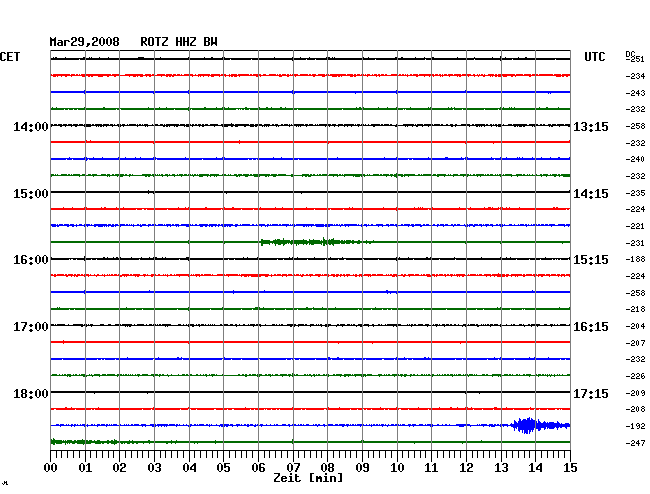This screenshot has height=494, width=650.
Task: Click the 08 minute axis label
Action: (327, 468)
